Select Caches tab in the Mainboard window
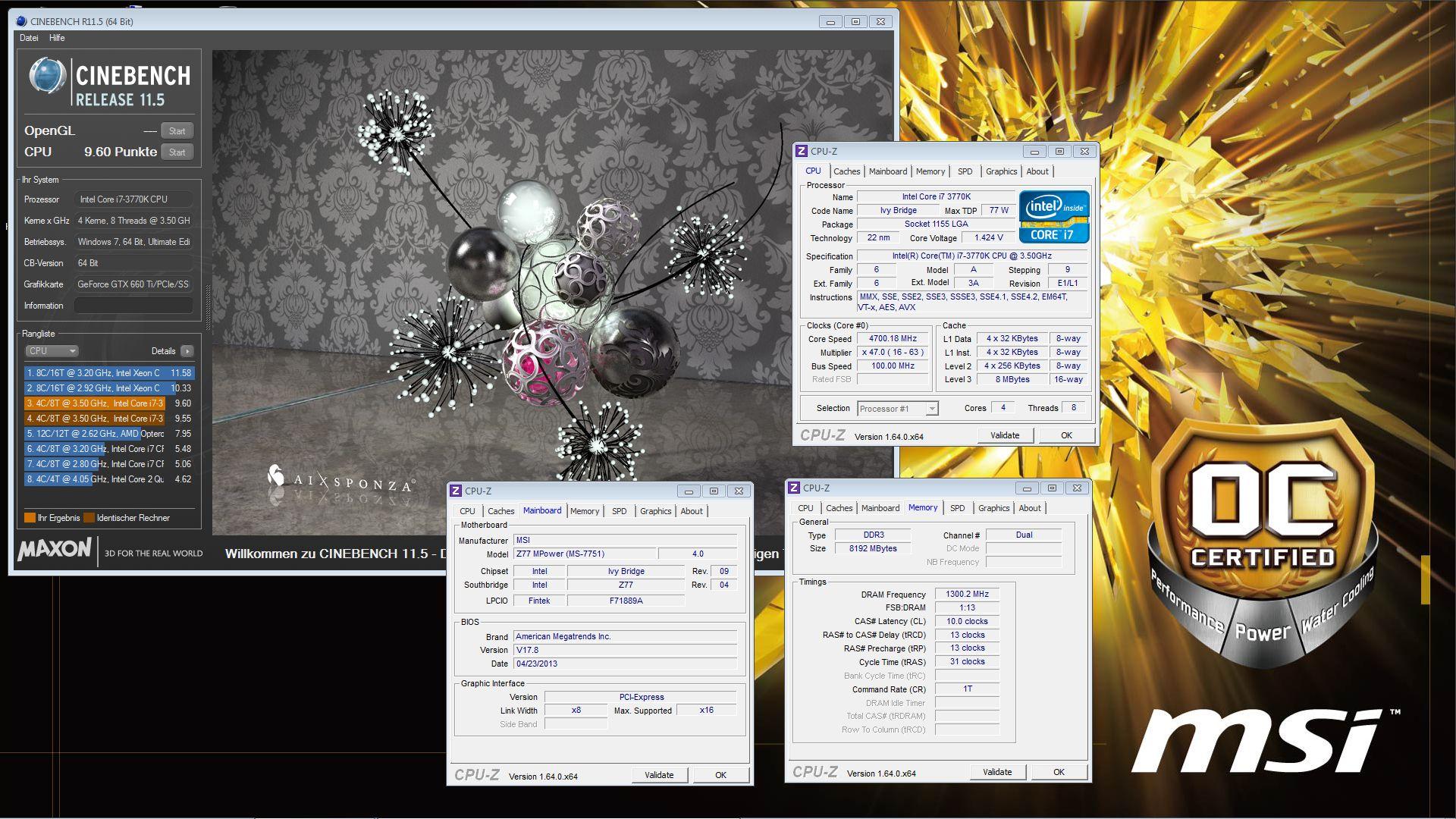 [x=500, y=511]
